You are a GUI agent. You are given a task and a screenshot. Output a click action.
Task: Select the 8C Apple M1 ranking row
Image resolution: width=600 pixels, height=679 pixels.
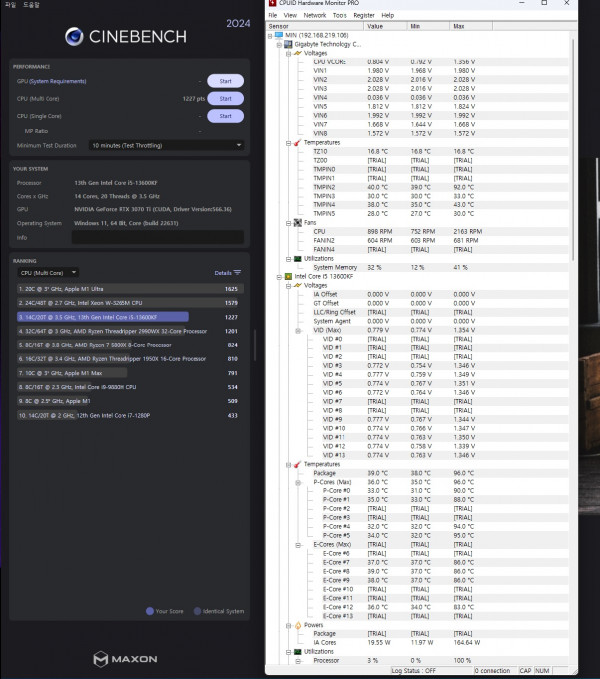[x=130, y=401]
